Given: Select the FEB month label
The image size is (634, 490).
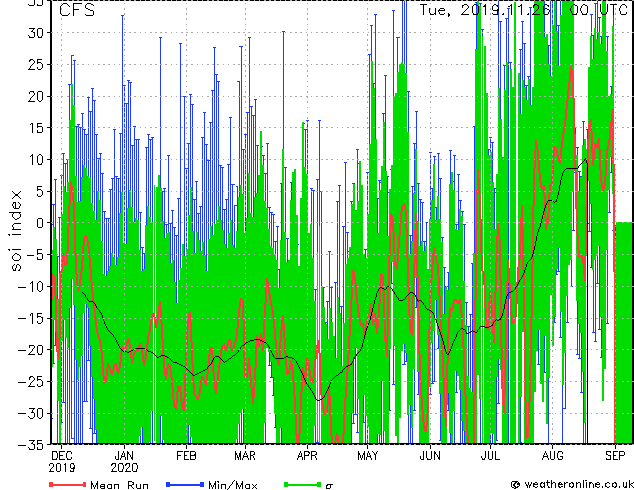Looking at the screenshot, I should [x=186, y=456].
